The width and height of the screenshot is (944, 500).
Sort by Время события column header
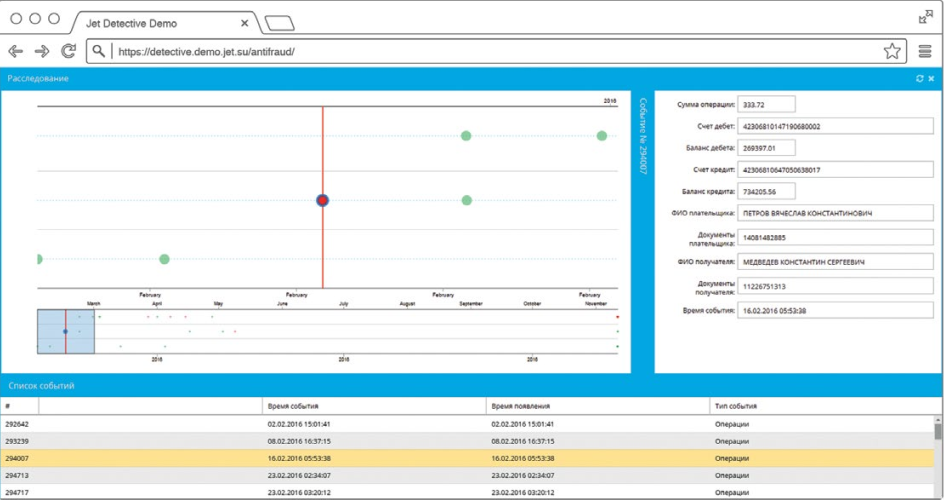(x=374, y=406)
